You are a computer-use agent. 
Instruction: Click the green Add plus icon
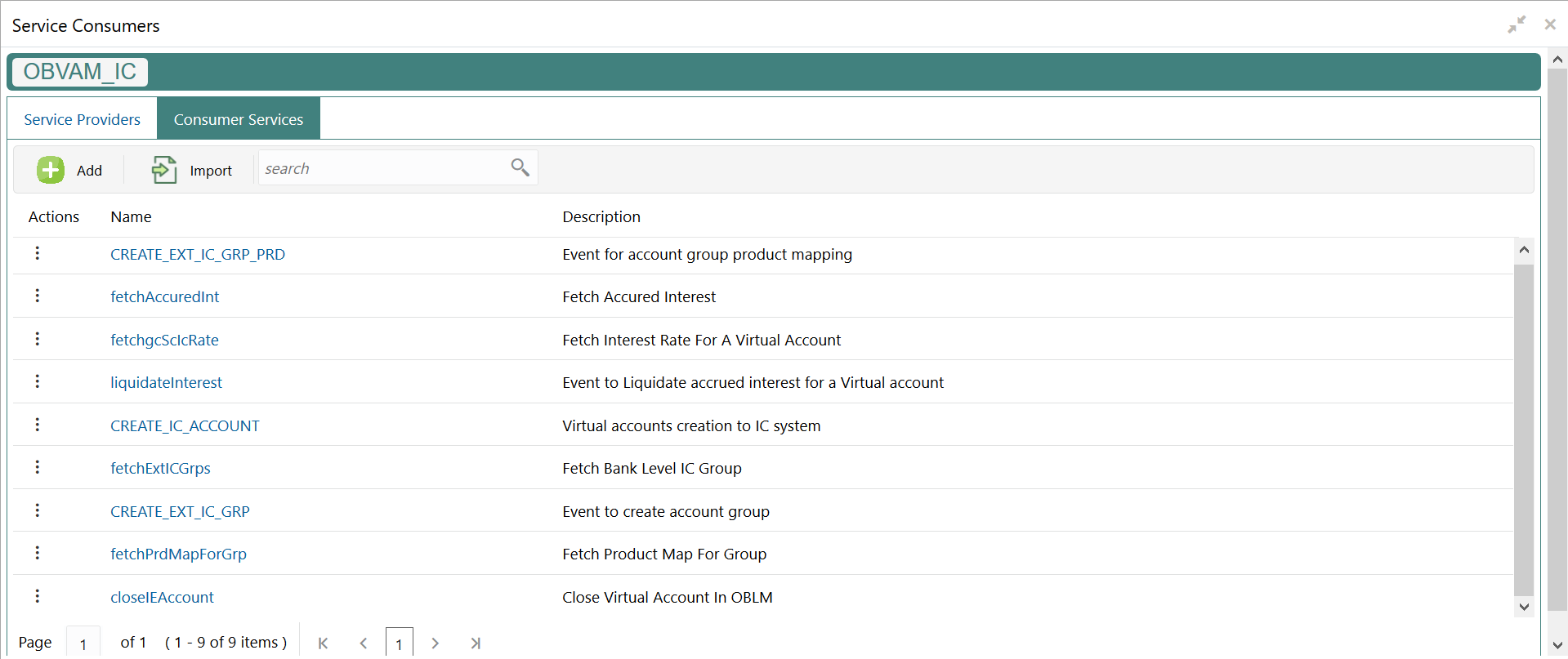51,170
